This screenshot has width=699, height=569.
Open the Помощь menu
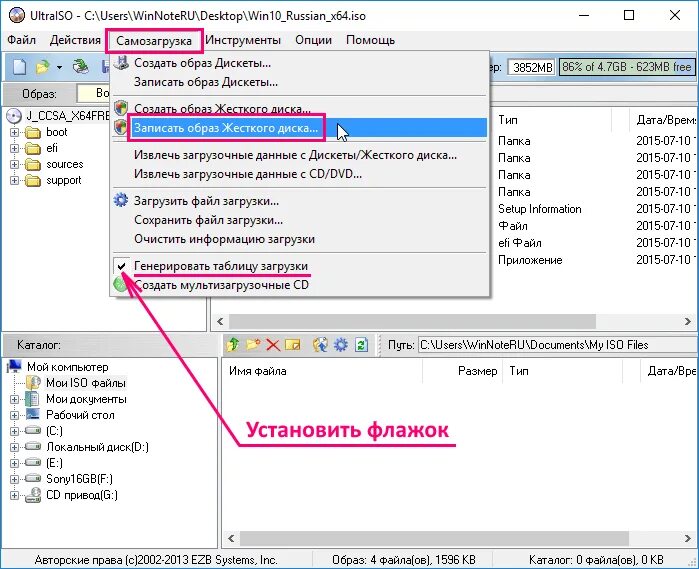tap(370, 40)
